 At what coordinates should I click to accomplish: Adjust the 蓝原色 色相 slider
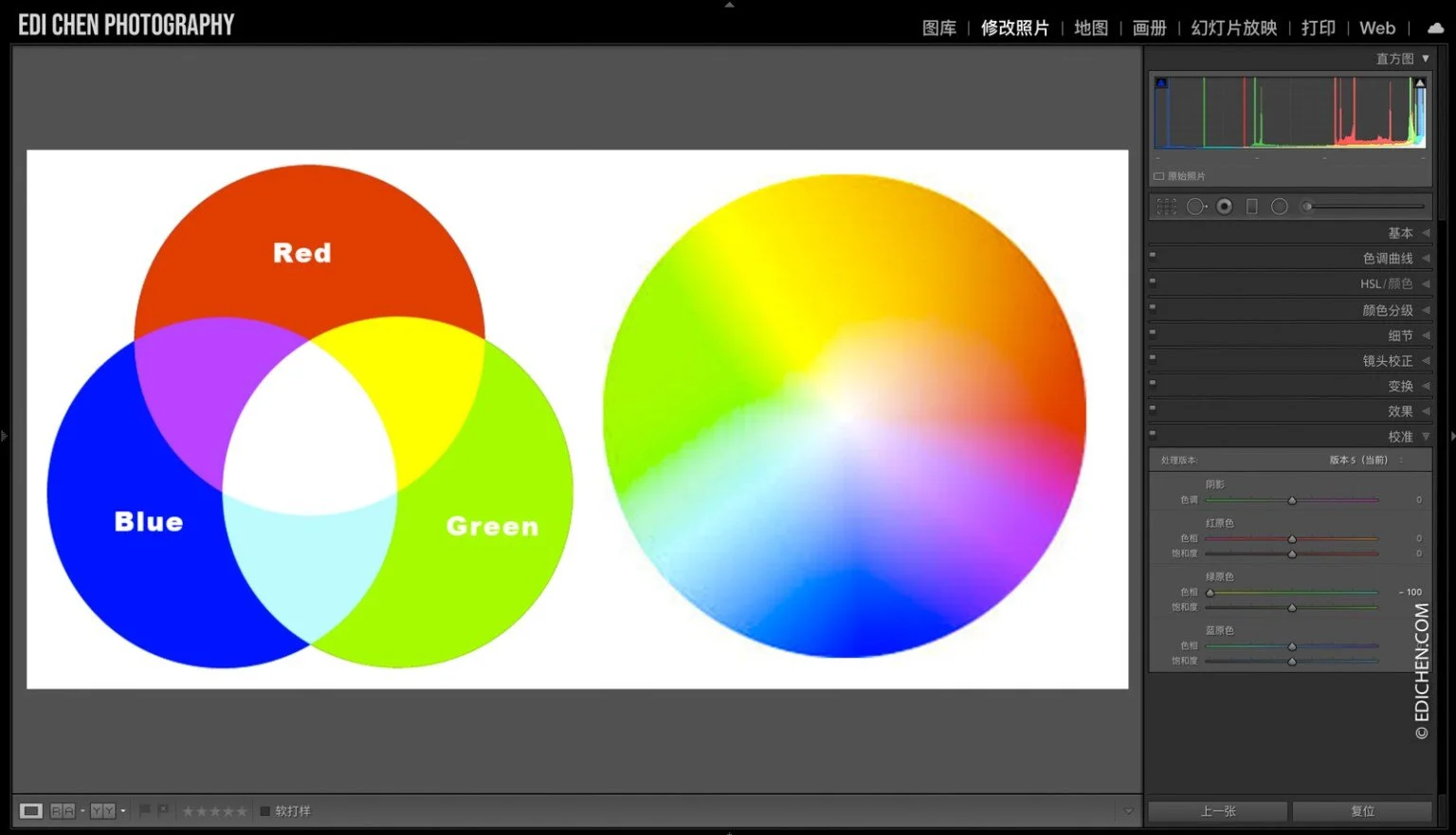(1292, 645)
